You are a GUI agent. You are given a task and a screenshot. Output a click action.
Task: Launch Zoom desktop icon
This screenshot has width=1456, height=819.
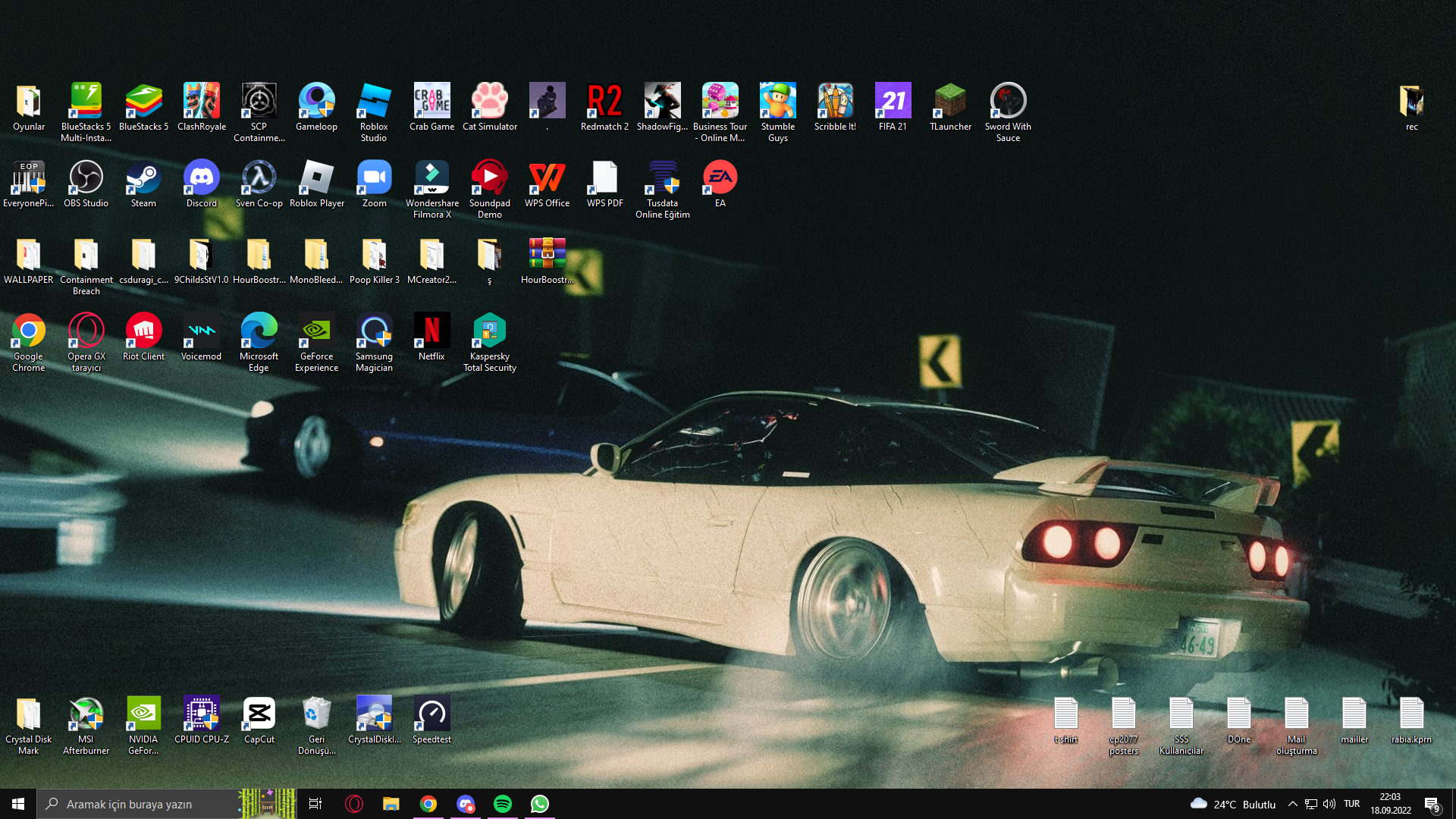pos(374,183)
